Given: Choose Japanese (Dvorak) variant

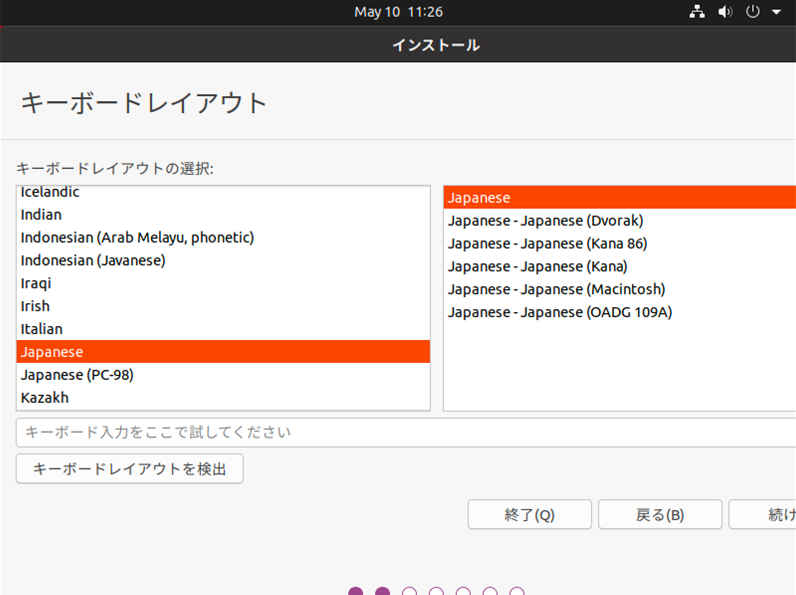Looking at the screenshot, I should point(545,220).
